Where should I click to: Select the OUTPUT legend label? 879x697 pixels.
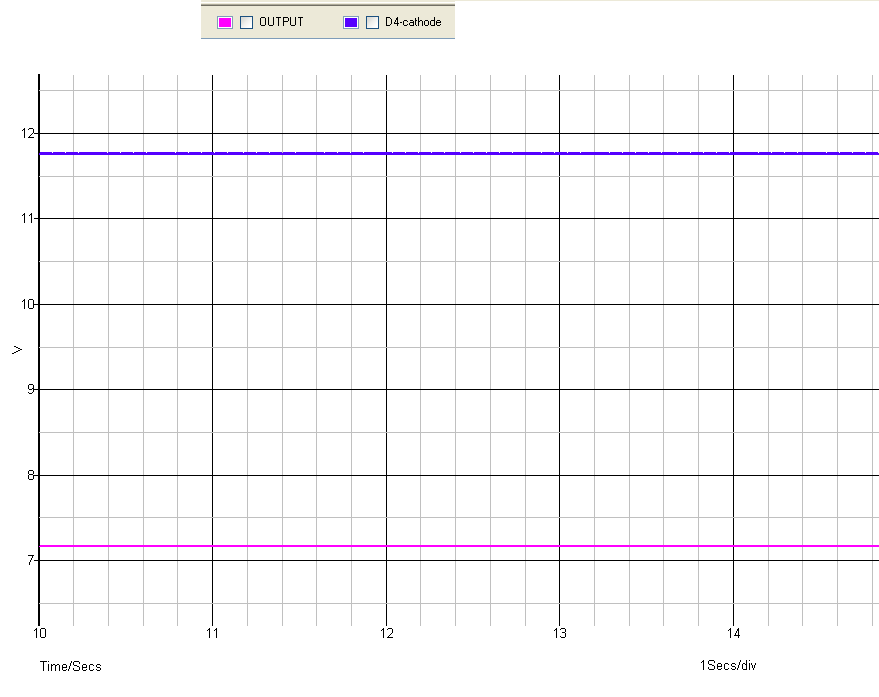pos(281,22)
